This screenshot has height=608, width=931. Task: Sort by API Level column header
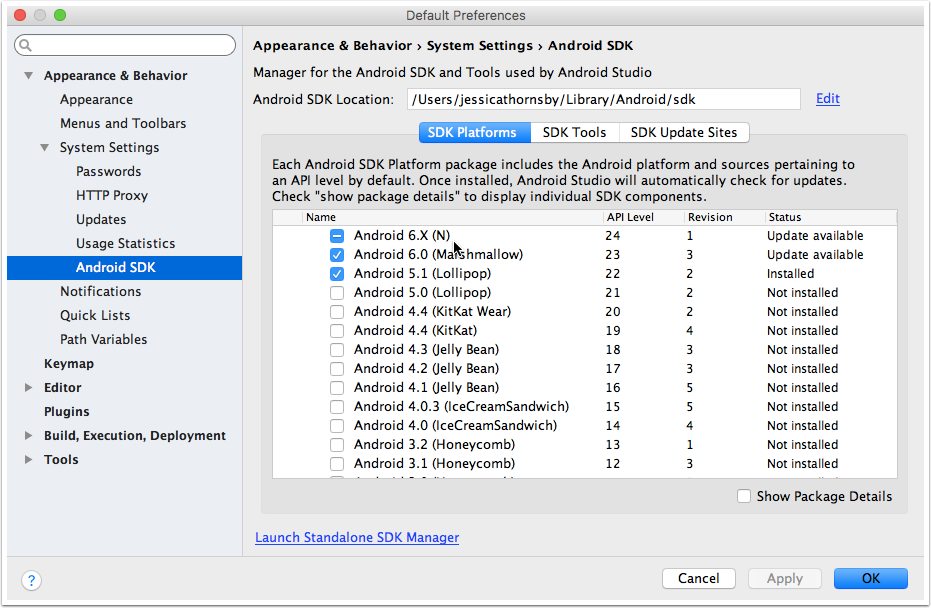click(x=644, y=217)
